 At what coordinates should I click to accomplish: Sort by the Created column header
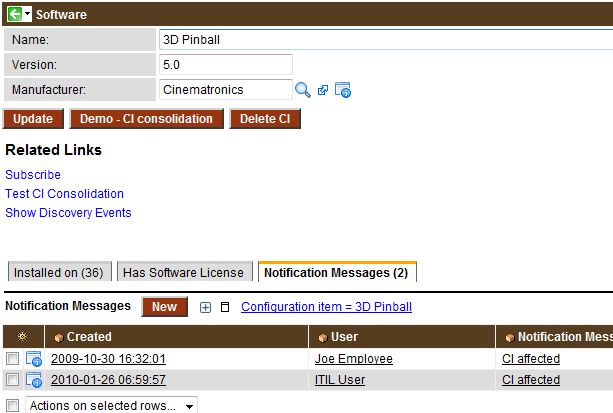89,337
